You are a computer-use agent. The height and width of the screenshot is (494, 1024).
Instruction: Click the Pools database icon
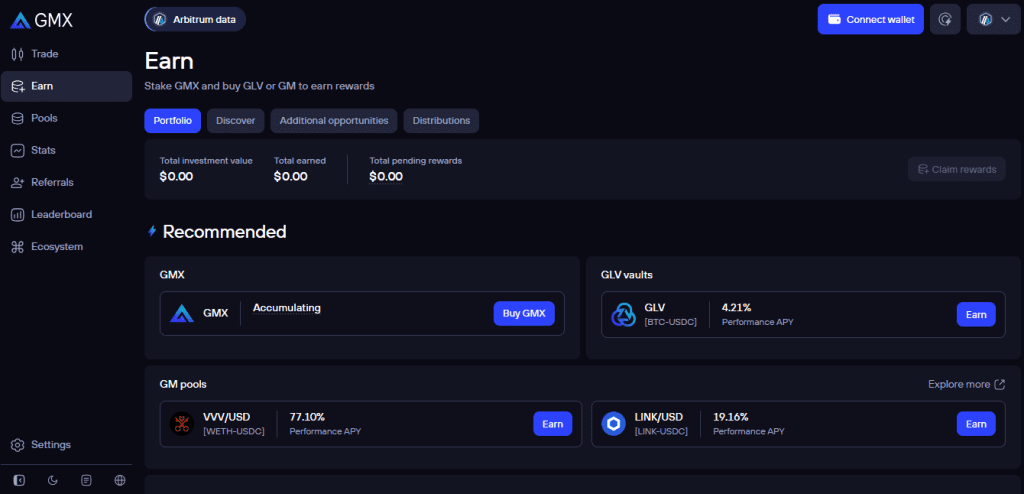18,118
